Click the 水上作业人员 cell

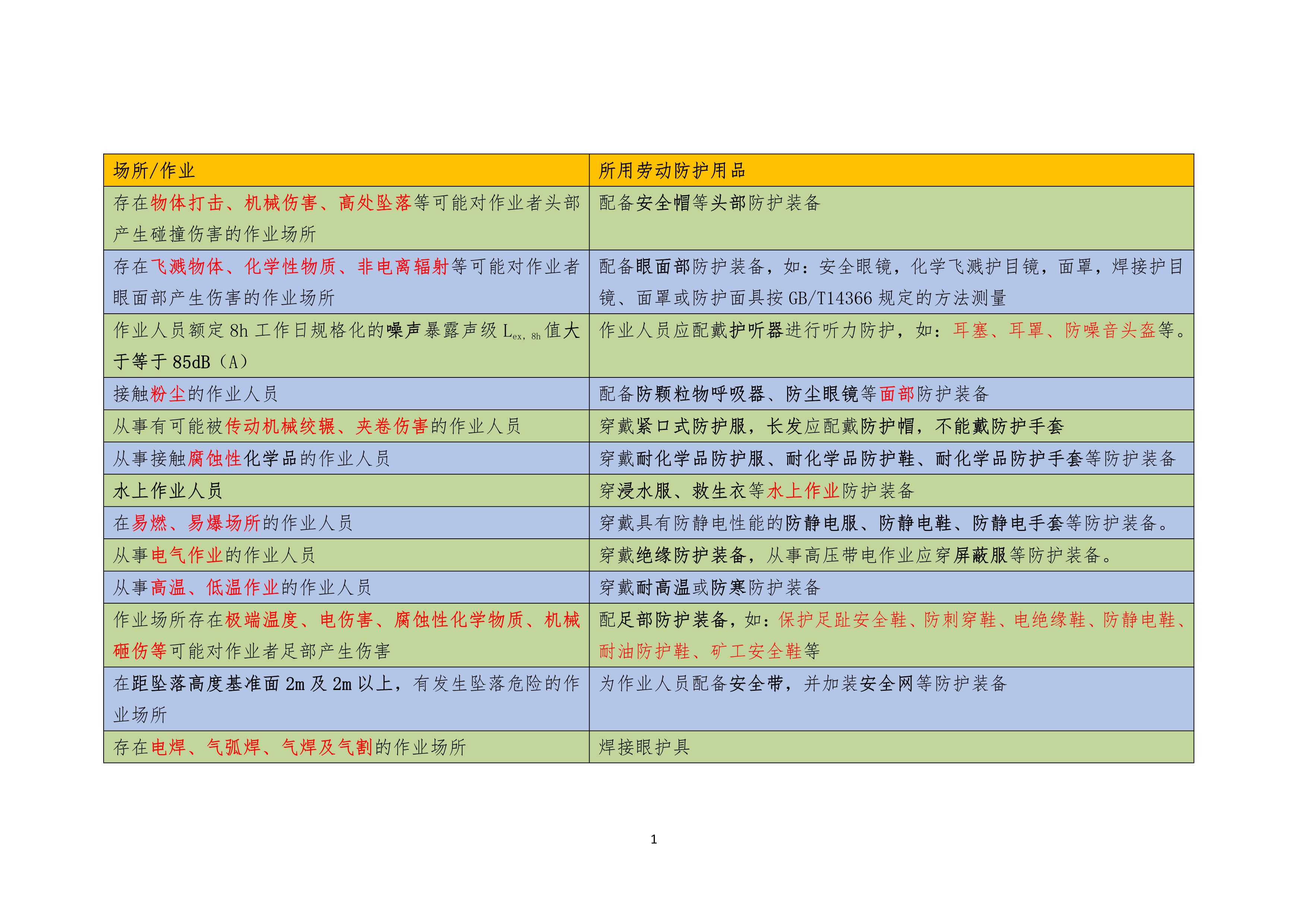168,490
